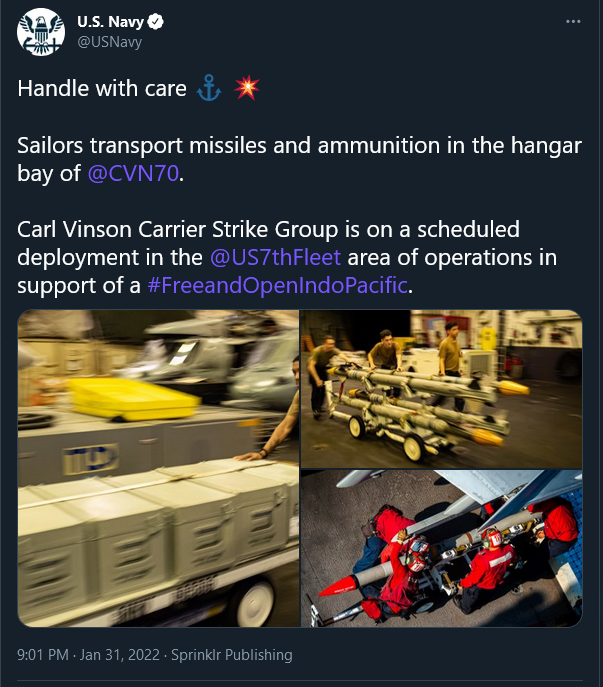The height and width of the screenshot is (687, 603).
Task: Click the Jan 31, 2022 date link
Action: (120, 655)
